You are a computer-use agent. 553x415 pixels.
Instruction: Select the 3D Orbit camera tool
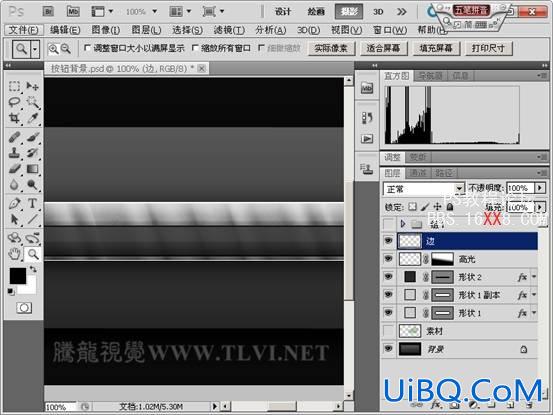point(32,238)
